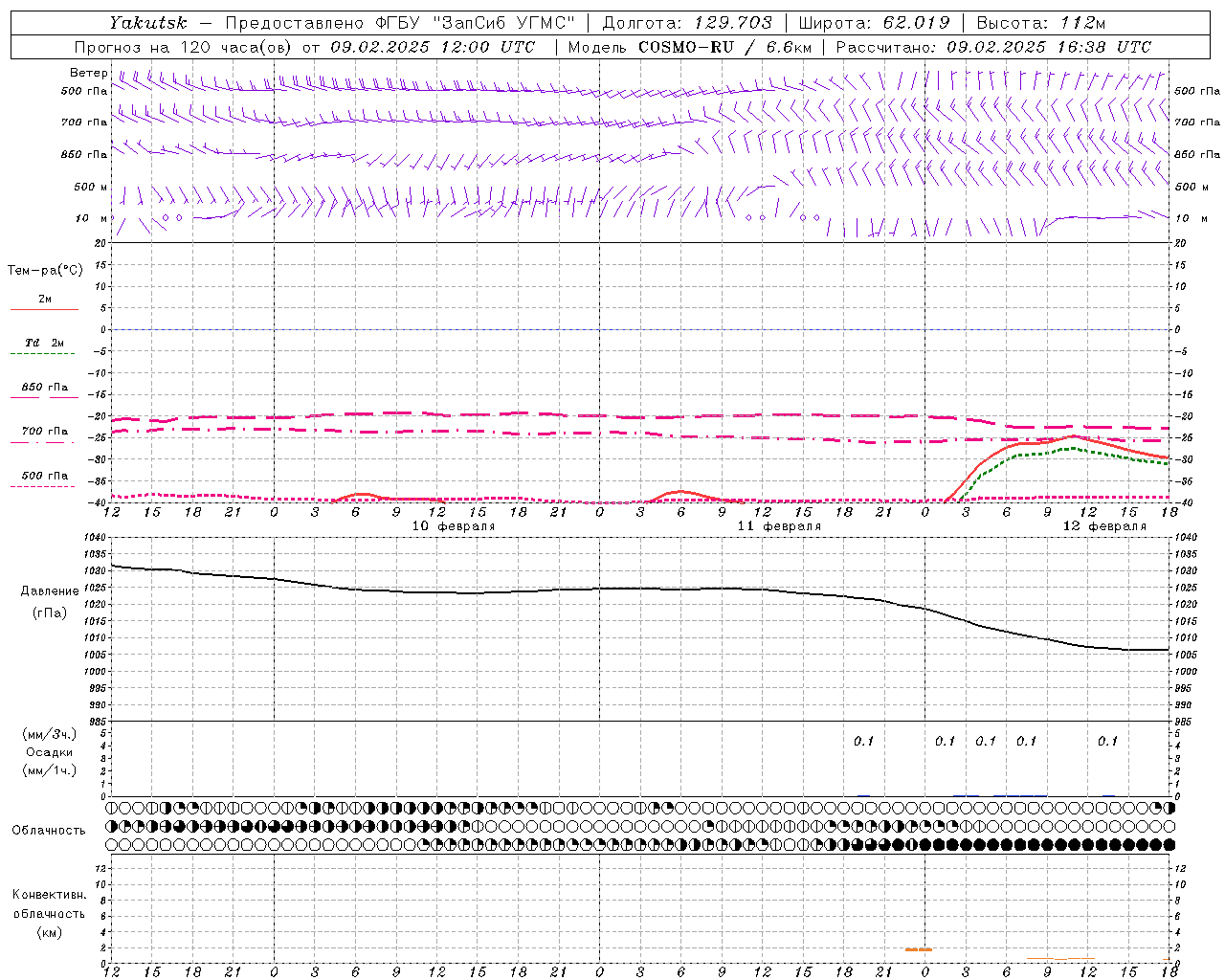Click the '10 м' wind level label on left

click(91, 218)
